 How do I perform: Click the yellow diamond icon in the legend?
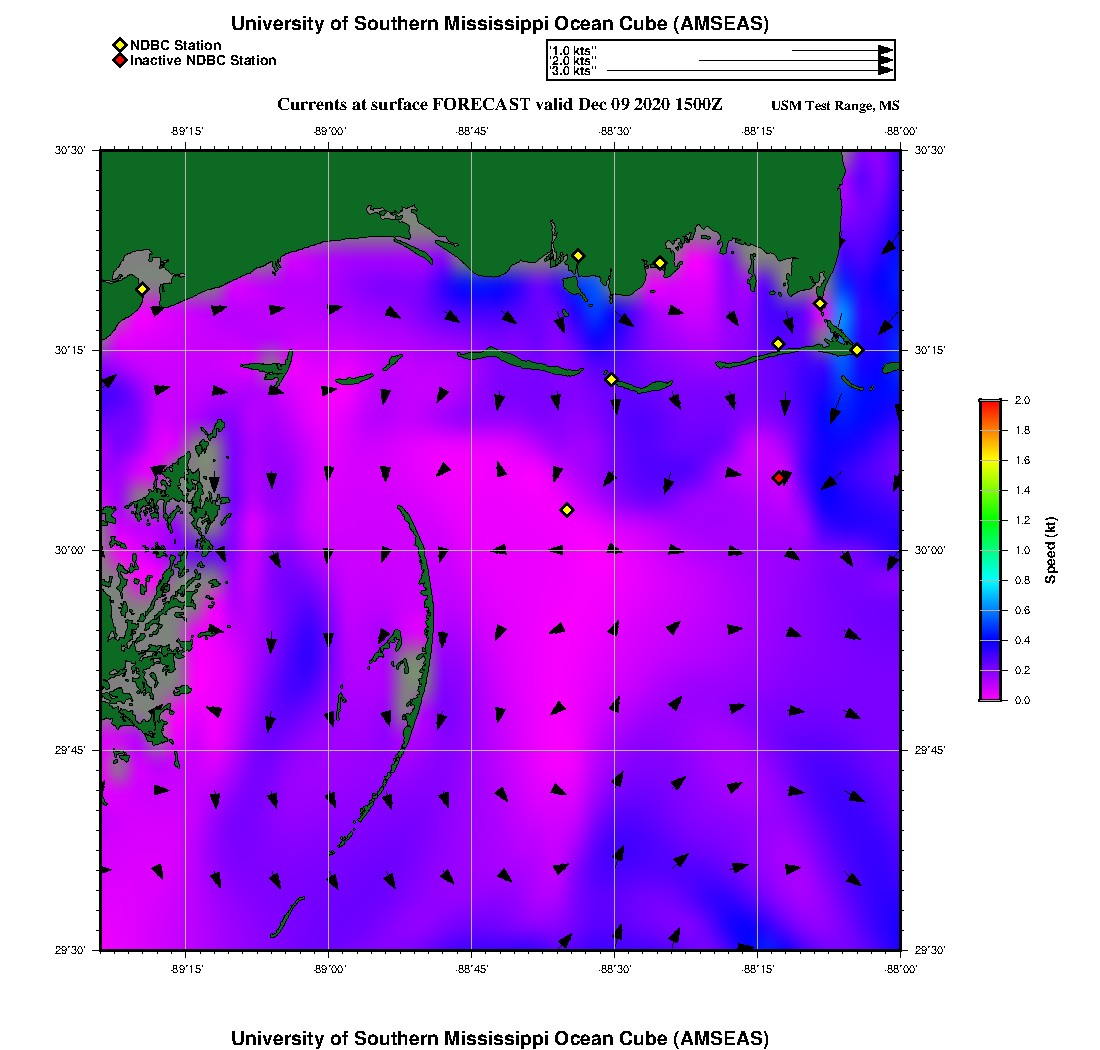pyautogui.click(x=119, y=45)
